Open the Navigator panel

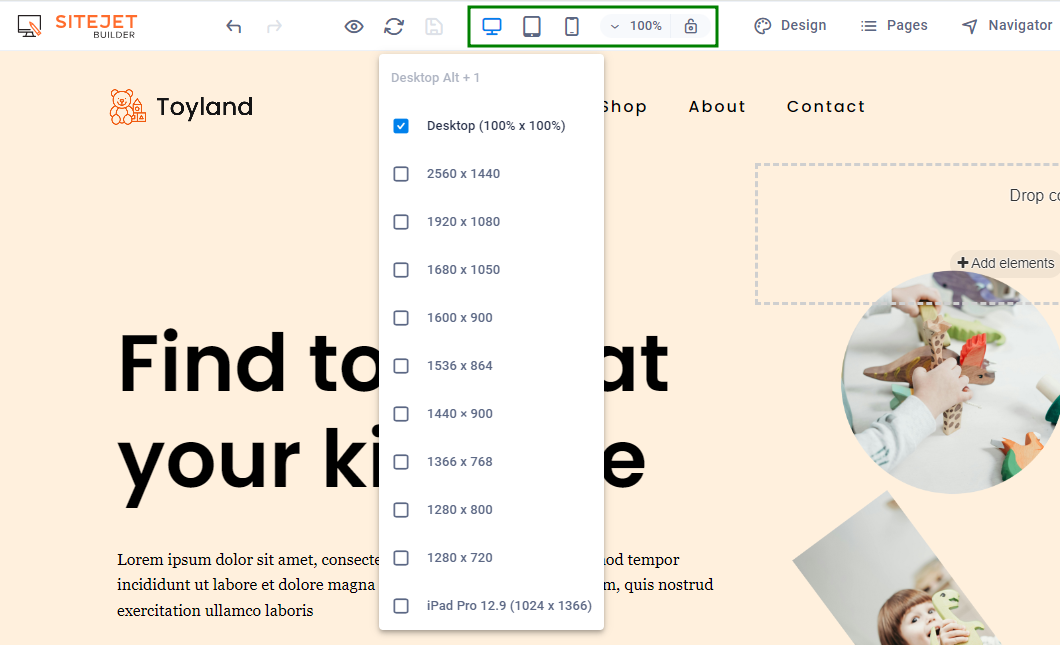[1007, 26]
